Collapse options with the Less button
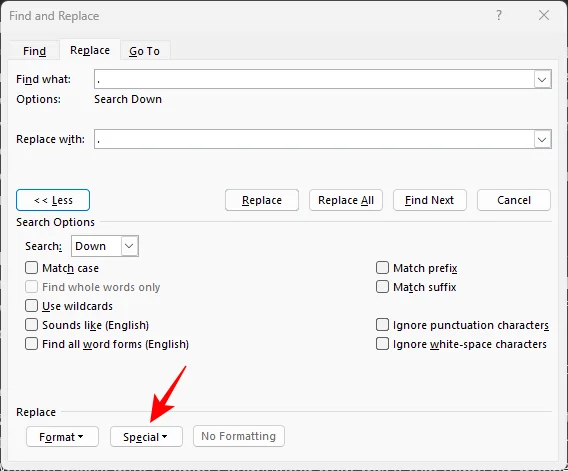This screenshot has width=568, height=471. [x=53, y=200]
